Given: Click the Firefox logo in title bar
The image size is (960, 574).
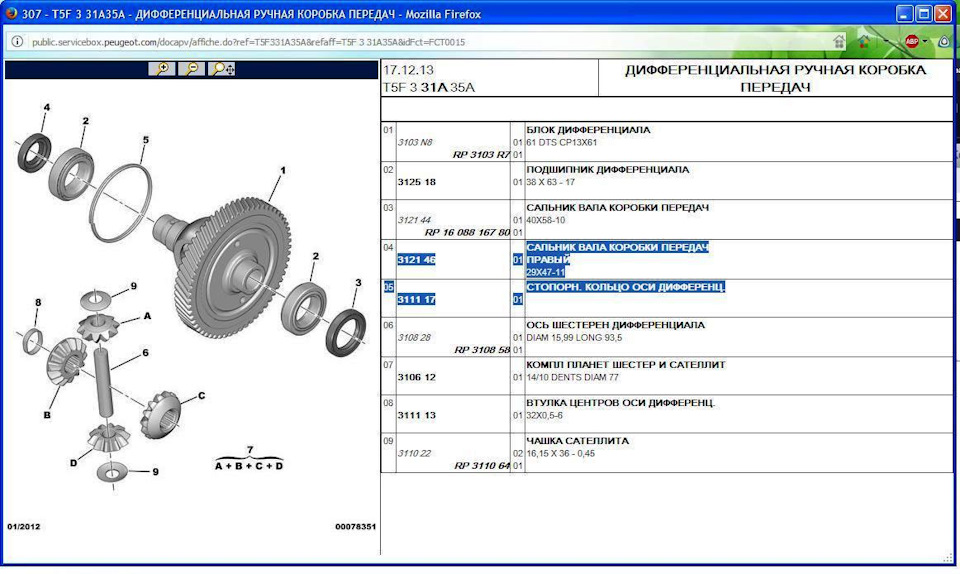Looking at the screenshot, I should (x=11, y=13).
